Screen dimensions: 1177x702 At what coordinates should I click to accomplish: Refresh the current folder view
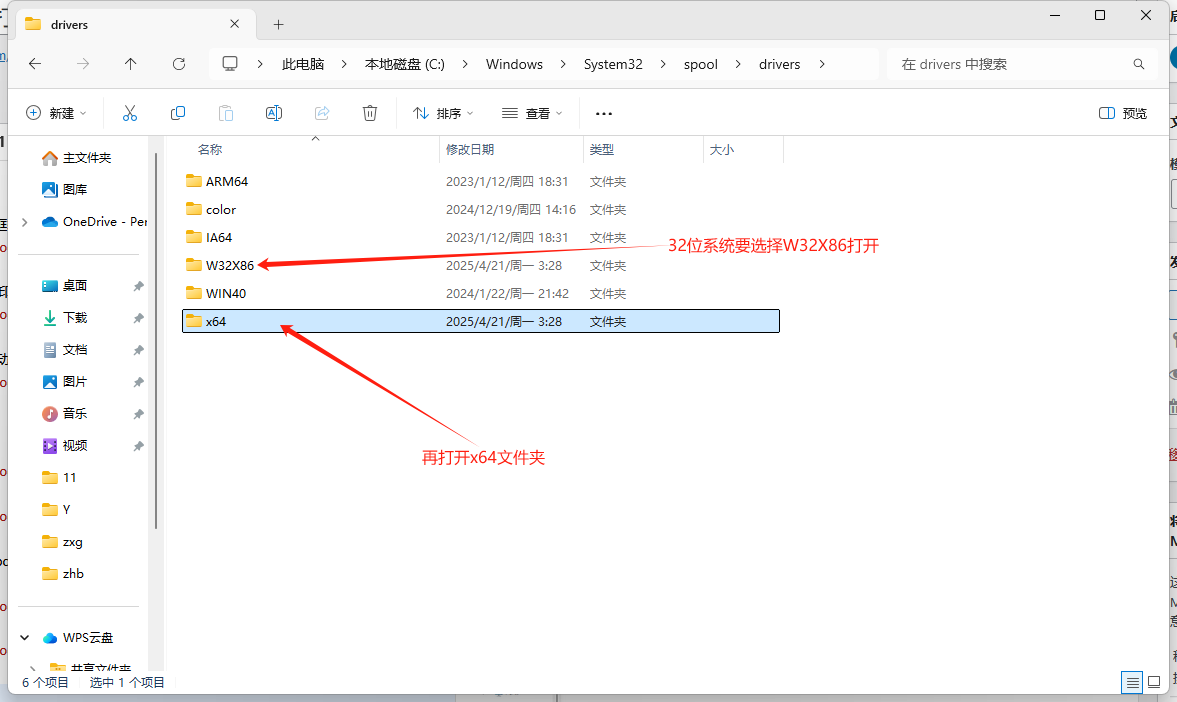click(x=179, y=64)
